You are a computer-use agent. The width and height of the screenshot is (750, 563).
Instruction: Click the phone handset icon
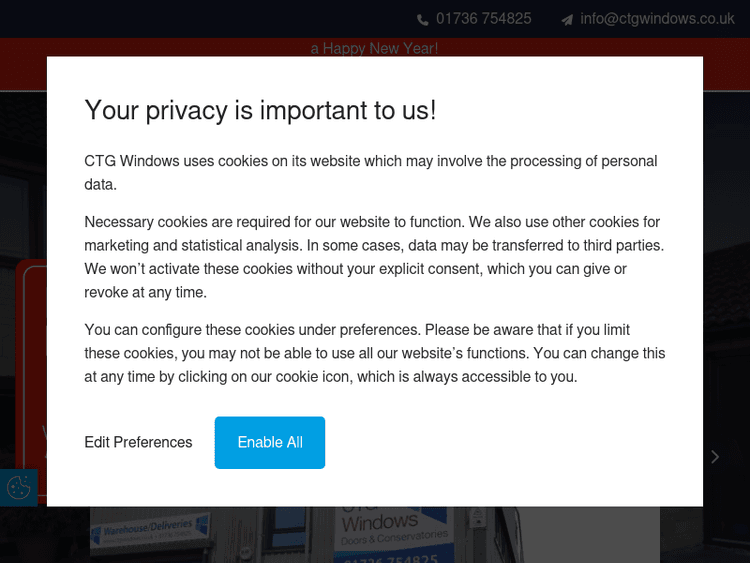click(424, 19)
